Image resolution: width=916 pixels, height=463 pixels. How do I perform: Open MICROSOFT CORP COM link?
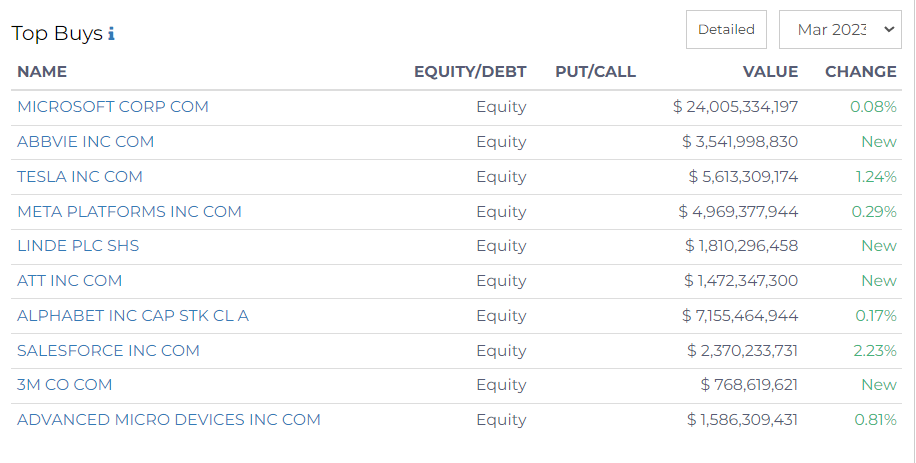point(113,107)
